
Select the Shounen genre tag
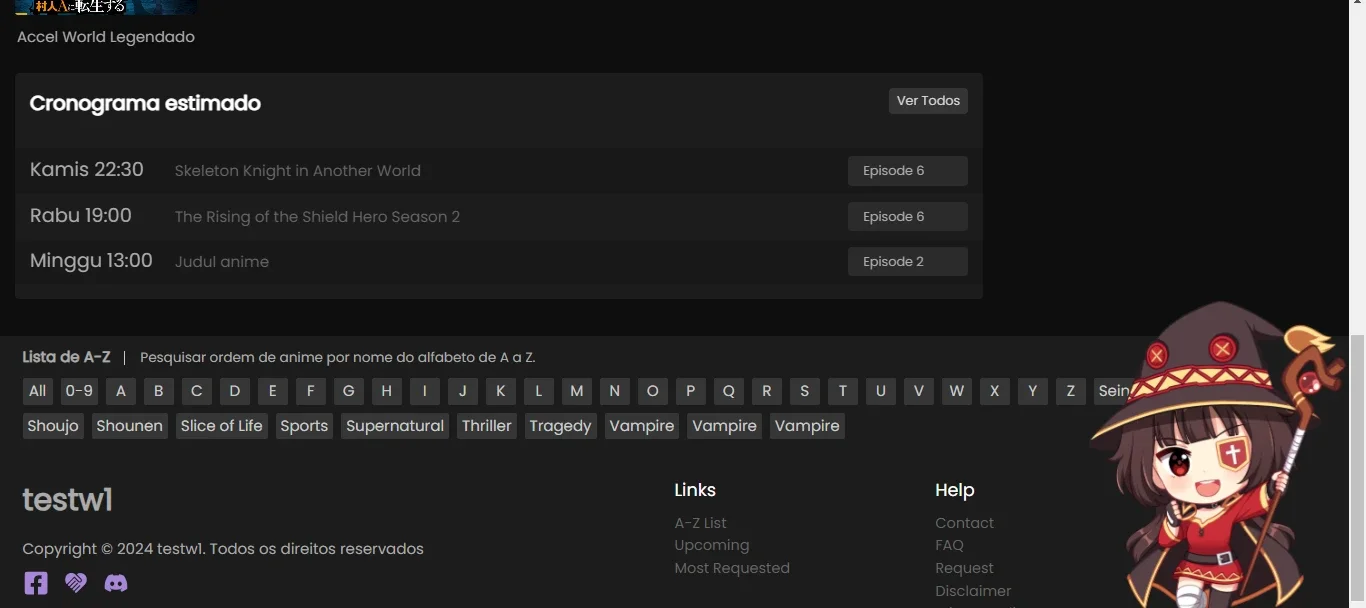(129, 426)
